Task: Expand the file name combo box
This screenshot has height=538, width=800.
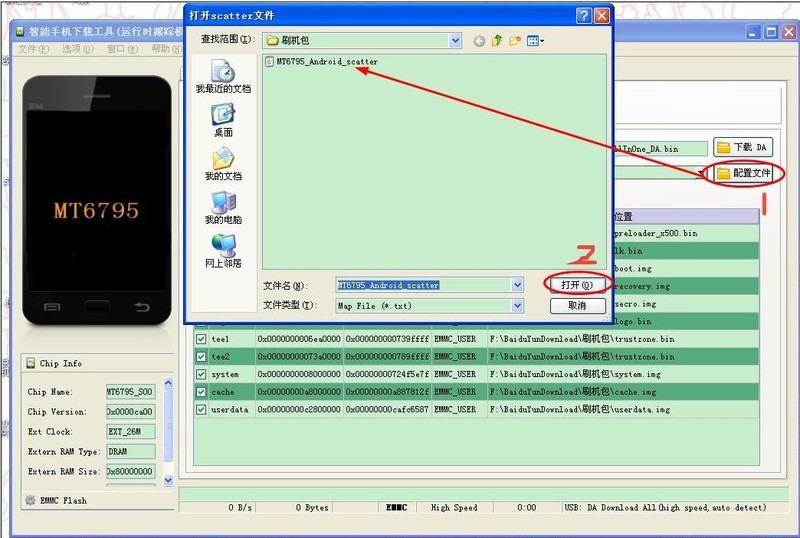Action: (x=517, y=285)
